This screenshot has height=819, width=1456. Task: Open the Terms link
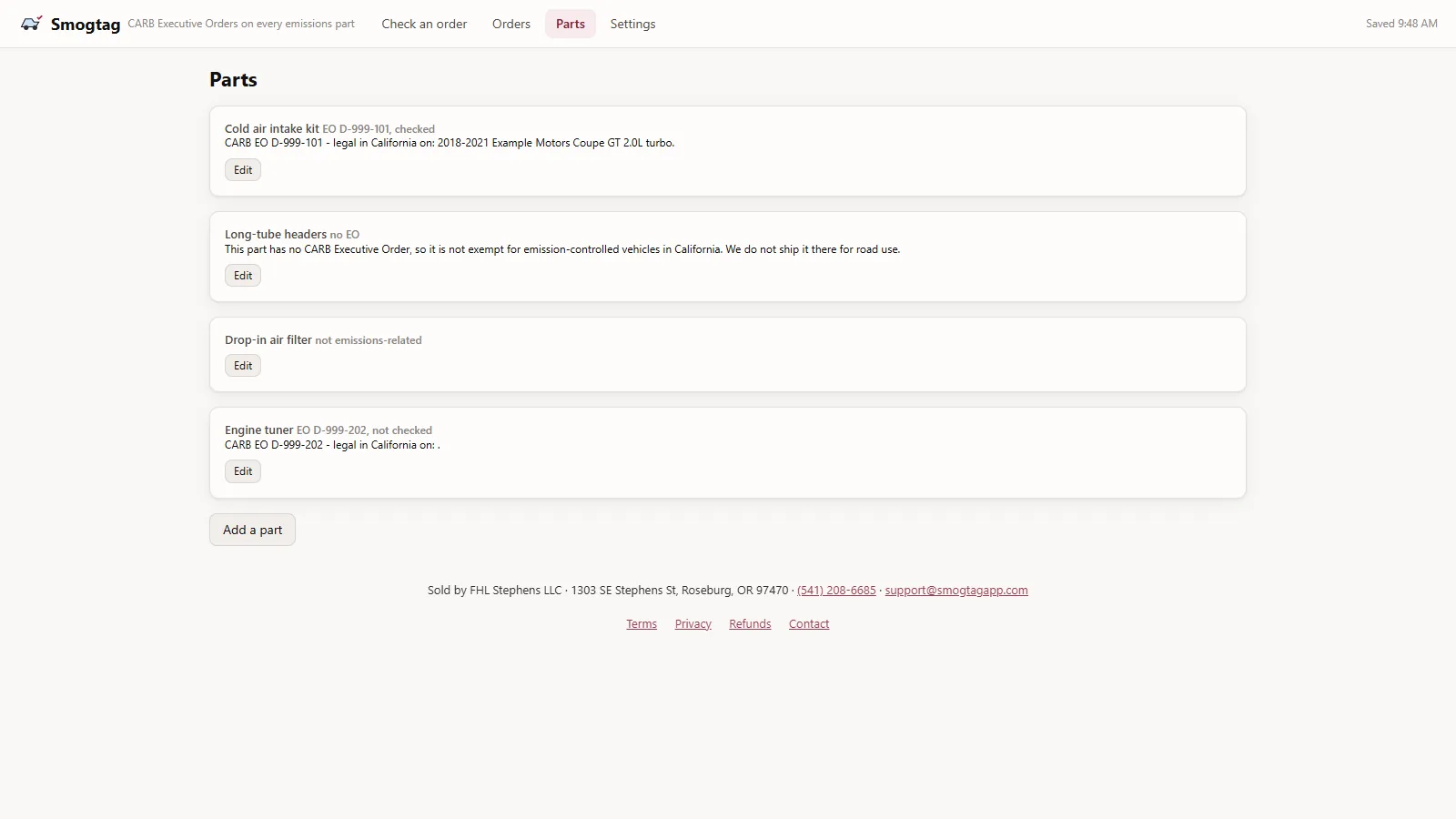point(642,623)
